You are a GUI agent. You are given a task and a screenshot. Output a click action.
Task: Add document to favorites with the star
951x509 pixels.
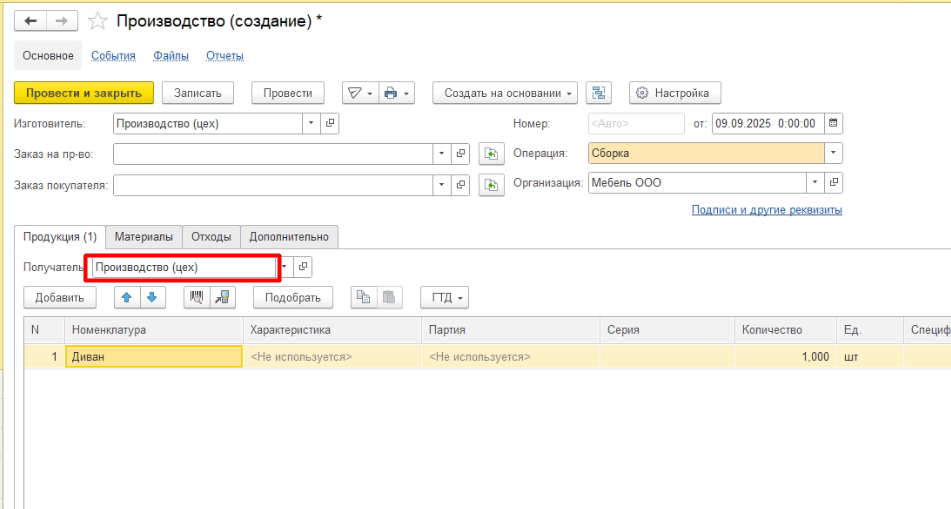point(97,21)
